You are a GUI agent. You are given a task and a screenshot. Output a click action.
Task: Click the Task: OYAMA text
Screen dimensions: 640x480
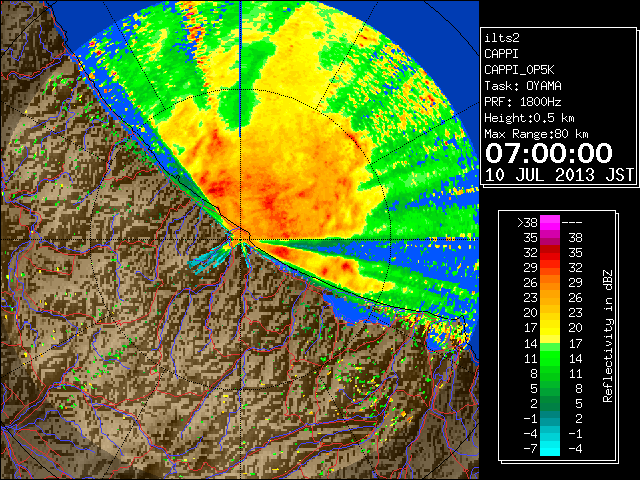[x=523, y=86]
